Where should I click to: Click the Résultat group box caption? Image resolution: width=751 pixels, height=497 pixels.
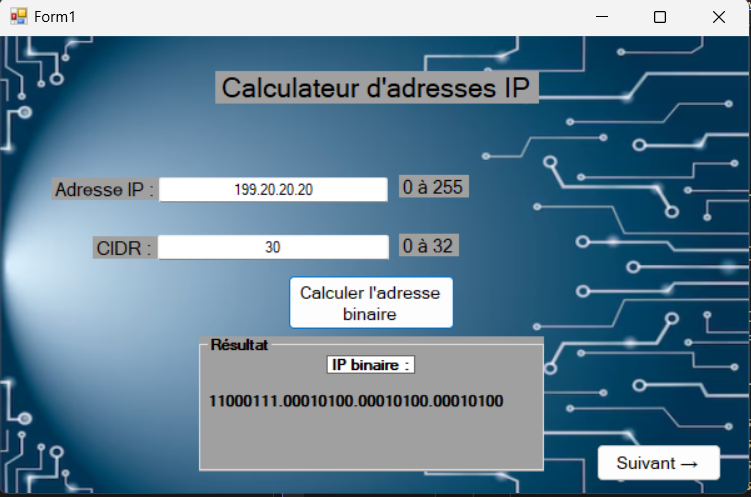(x=239, y=345)
